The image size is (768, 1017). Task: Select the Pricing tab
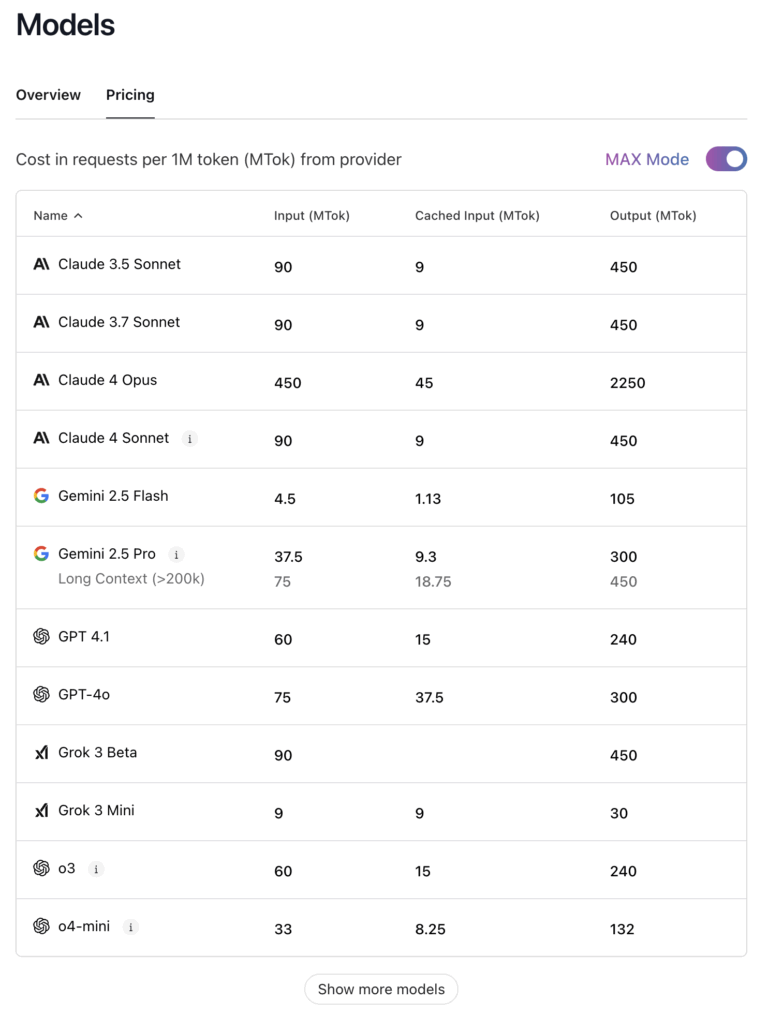pos(130,95)
